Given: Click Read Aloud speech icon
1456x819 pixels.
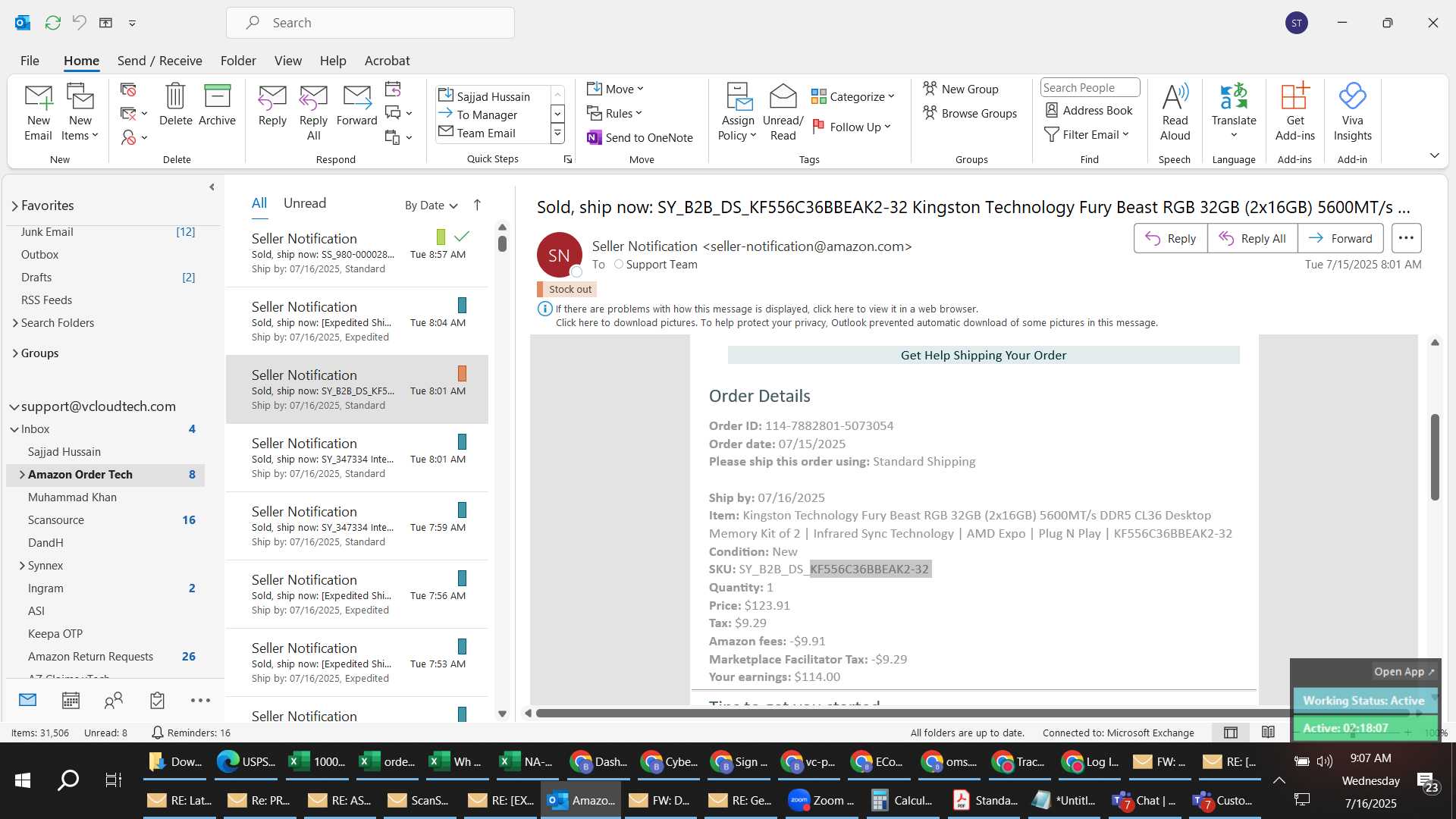Looking at the screenshot, I should [x=1175, y=112].
